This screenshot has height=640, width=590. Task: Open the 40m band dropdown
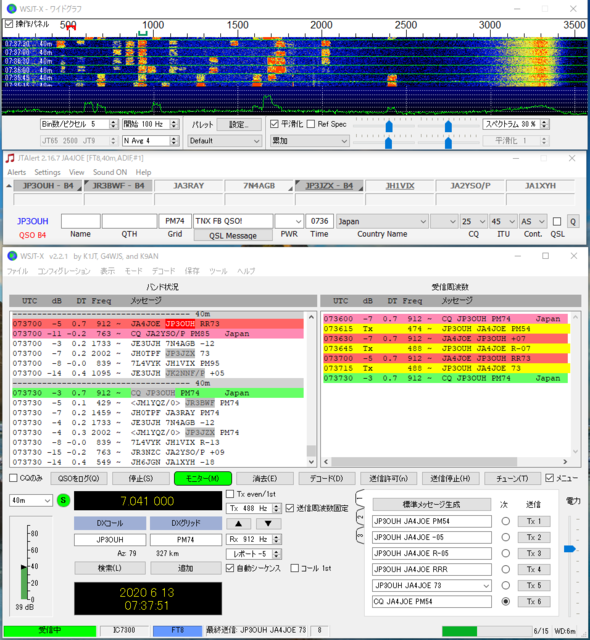[31, 500]
